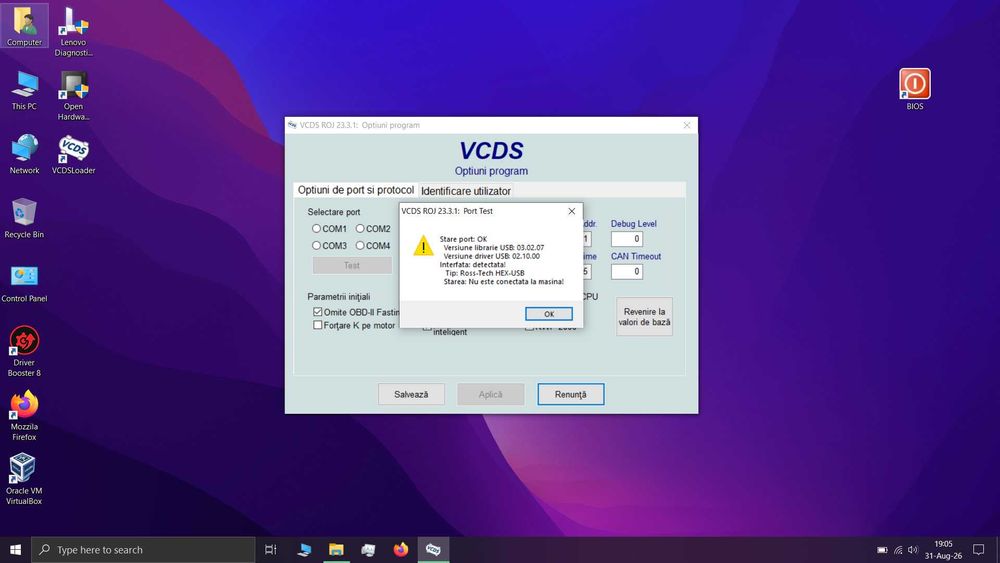Open the network tray icon
Image resolution: width=1000 pixels, height=563 pixels.
point(898,550)
